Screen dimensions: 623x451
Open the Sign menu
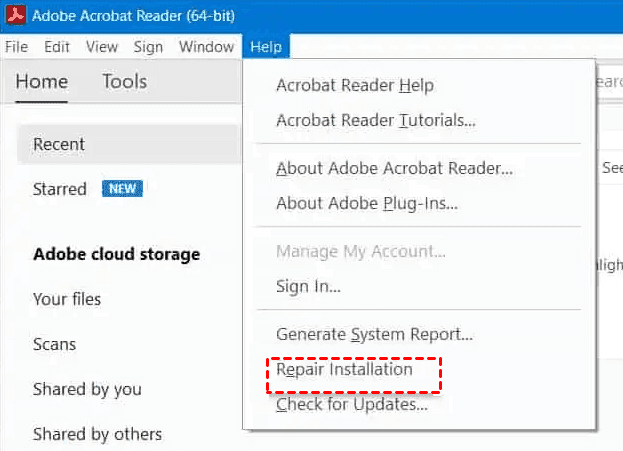coord(148,47)
